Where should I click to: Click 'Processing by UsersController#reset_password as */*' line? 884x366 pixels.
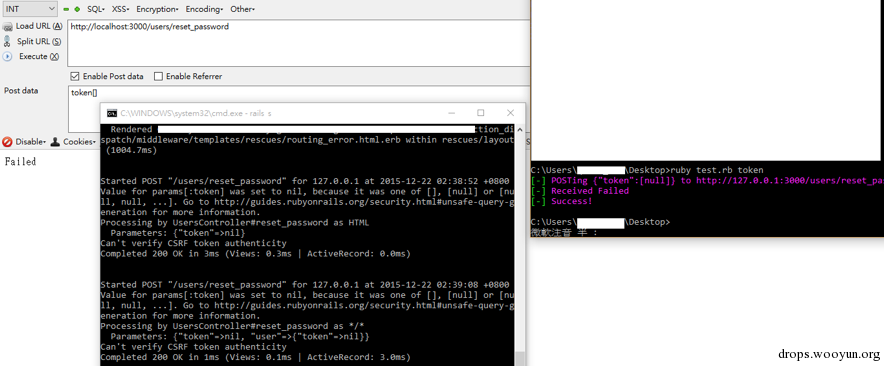click(x=232, y=326)
